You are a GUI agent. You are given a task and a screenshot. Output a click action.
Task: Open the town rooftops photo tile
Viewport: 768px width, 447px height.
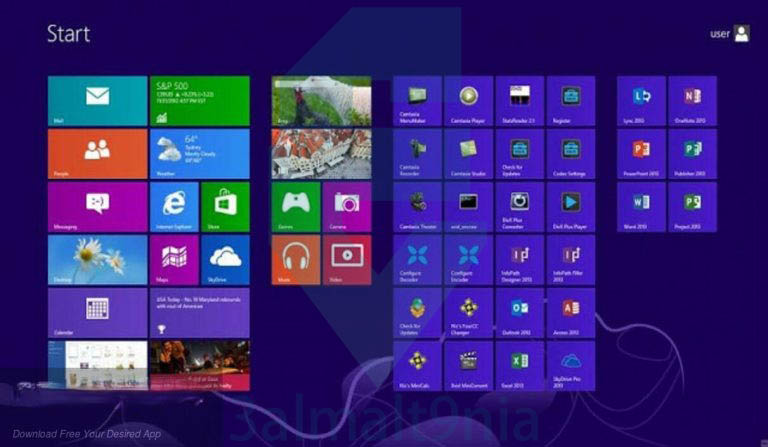(321, 154)
